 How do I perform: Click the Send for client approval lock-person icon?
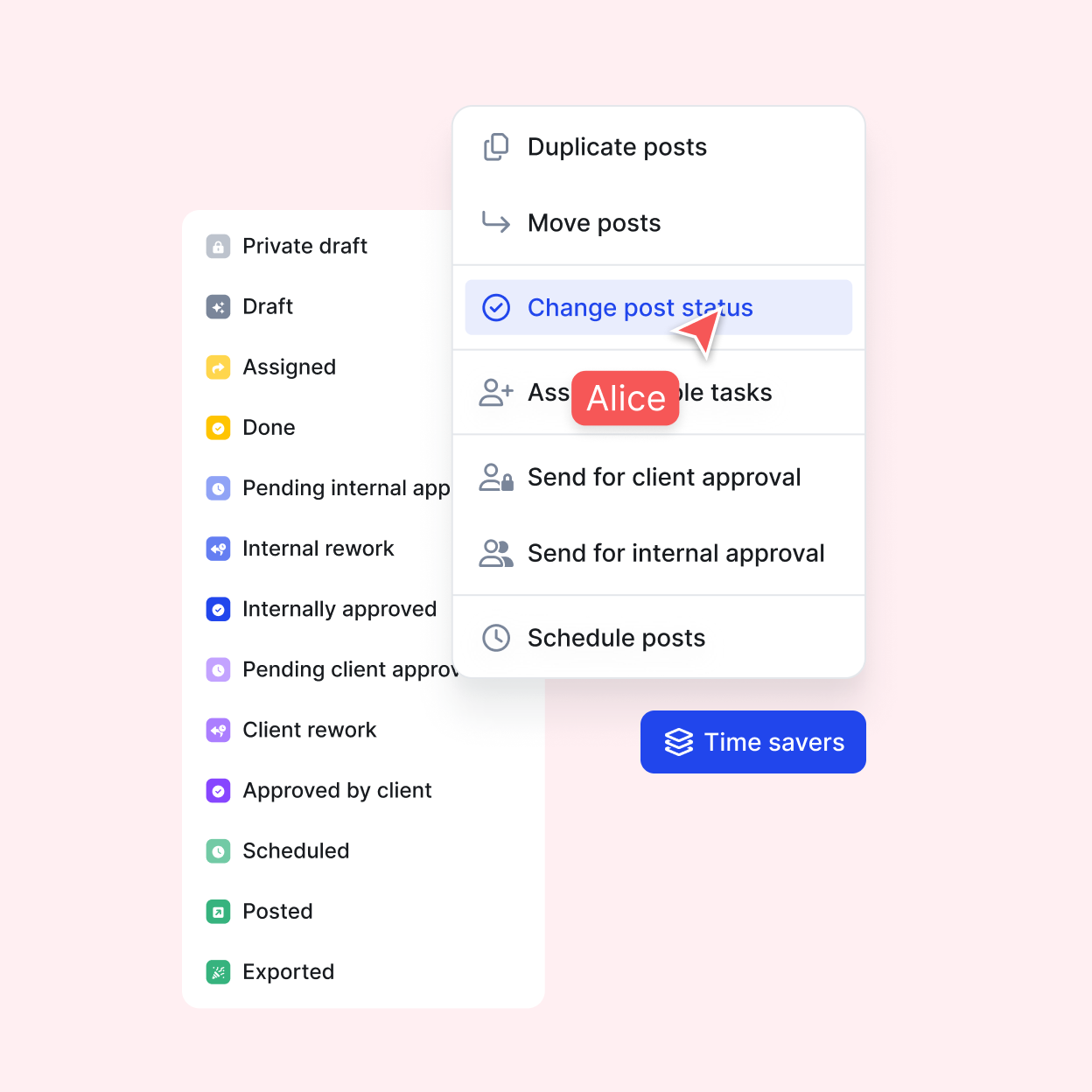[496, 477]
